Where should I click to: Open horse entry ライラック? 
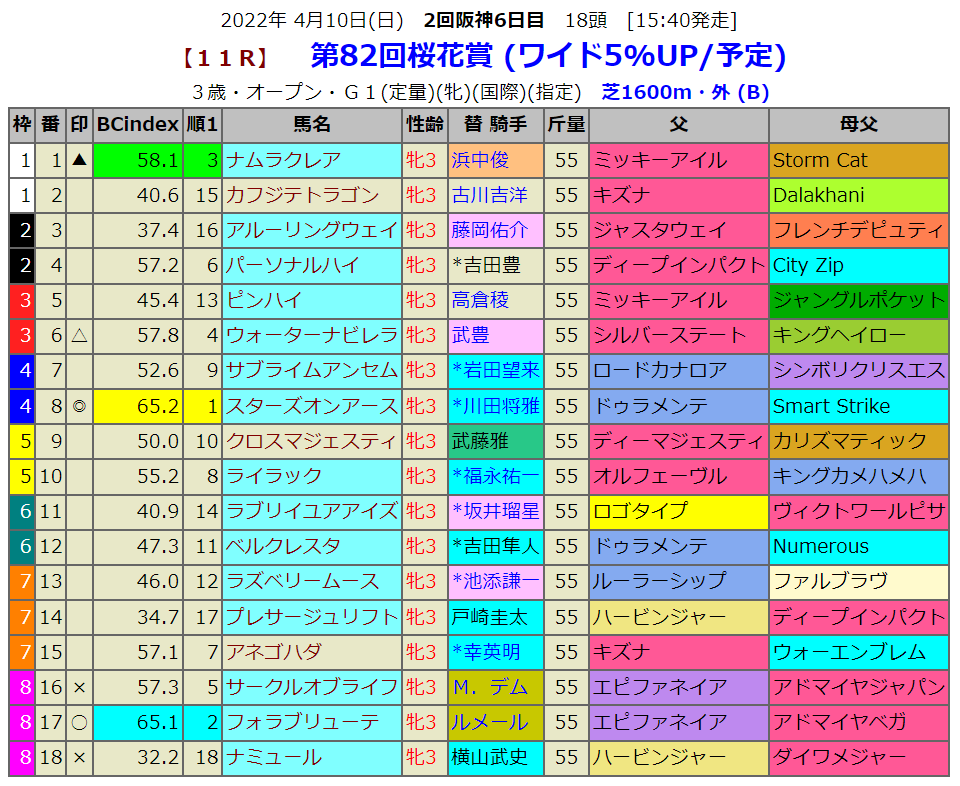click(x=273, y=476)
